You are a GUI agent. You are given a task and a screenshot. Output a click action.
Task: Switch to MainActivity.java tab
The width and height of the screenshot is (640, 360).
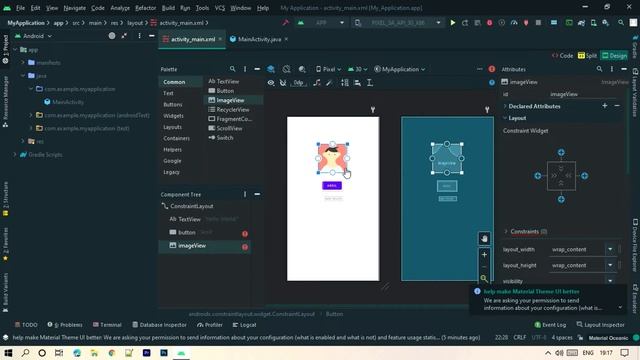tap(259, 39)
